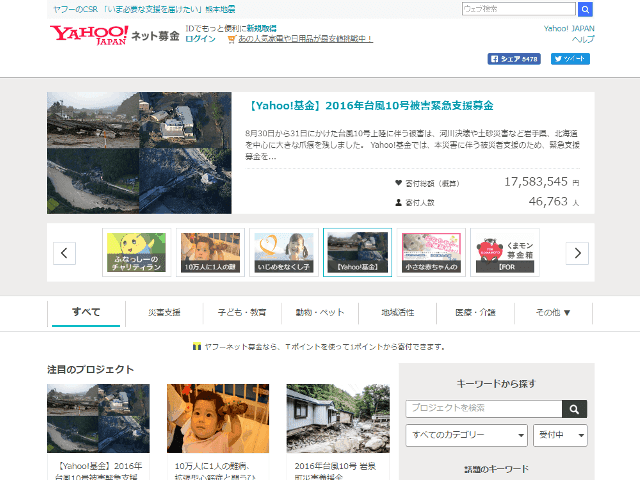Advance the carousel with the right arrow
This screenshot has height=480, width=640.
(x=577, y=253)
